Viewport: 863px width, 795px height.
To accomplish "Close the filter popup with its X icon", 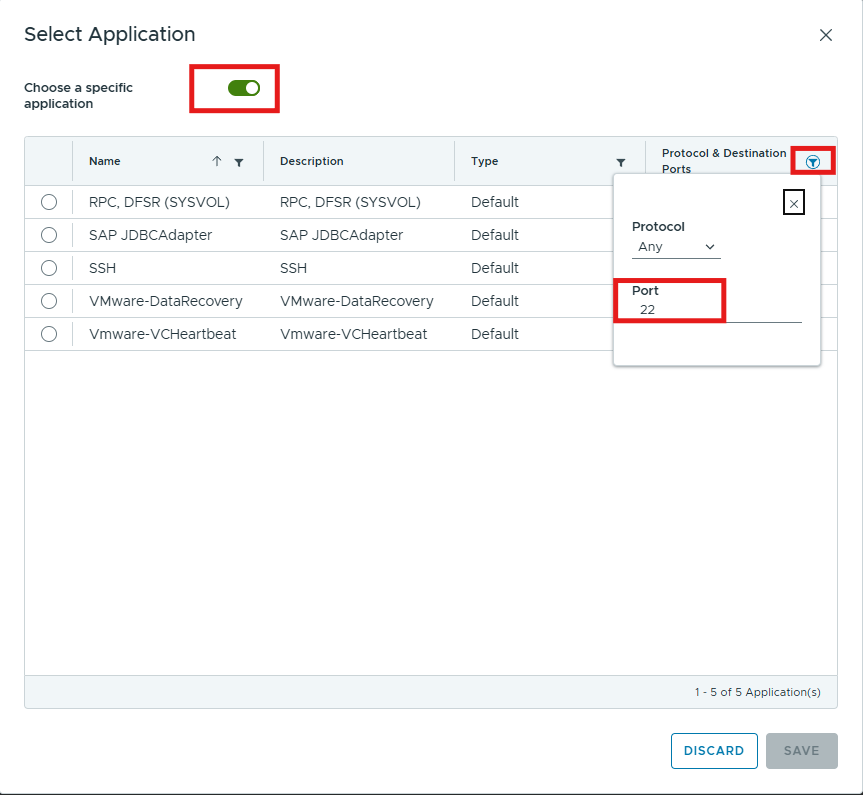I will [793, 202].
